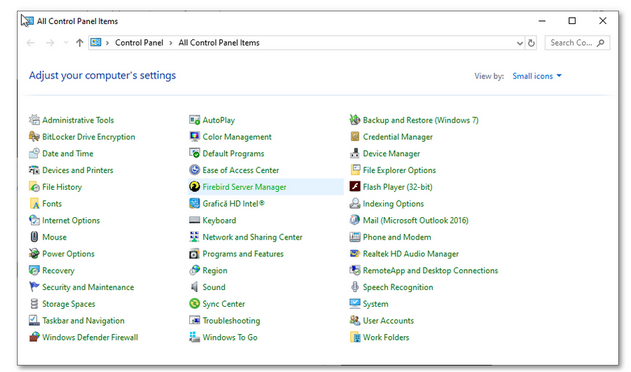Screen dimensions: 631x372
Task: Click the Search Control Panel field
Action: 577,43
